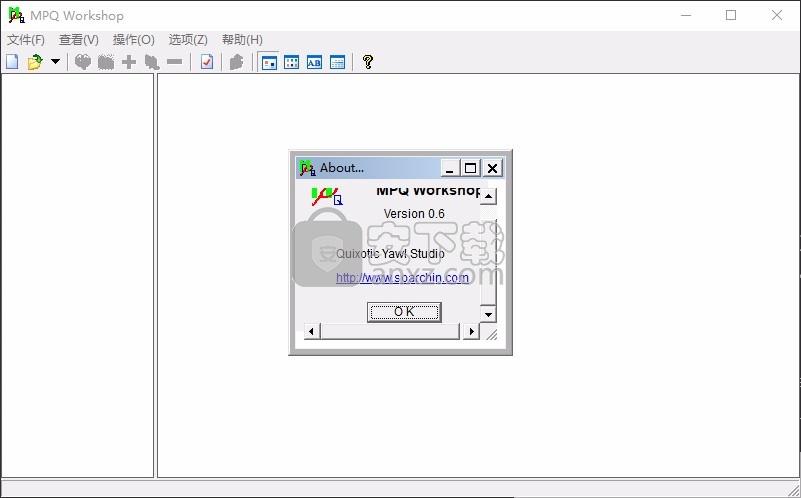Click the main window resize grip
The width and height of the screenshot is (801, 498).
pos(793,490)
